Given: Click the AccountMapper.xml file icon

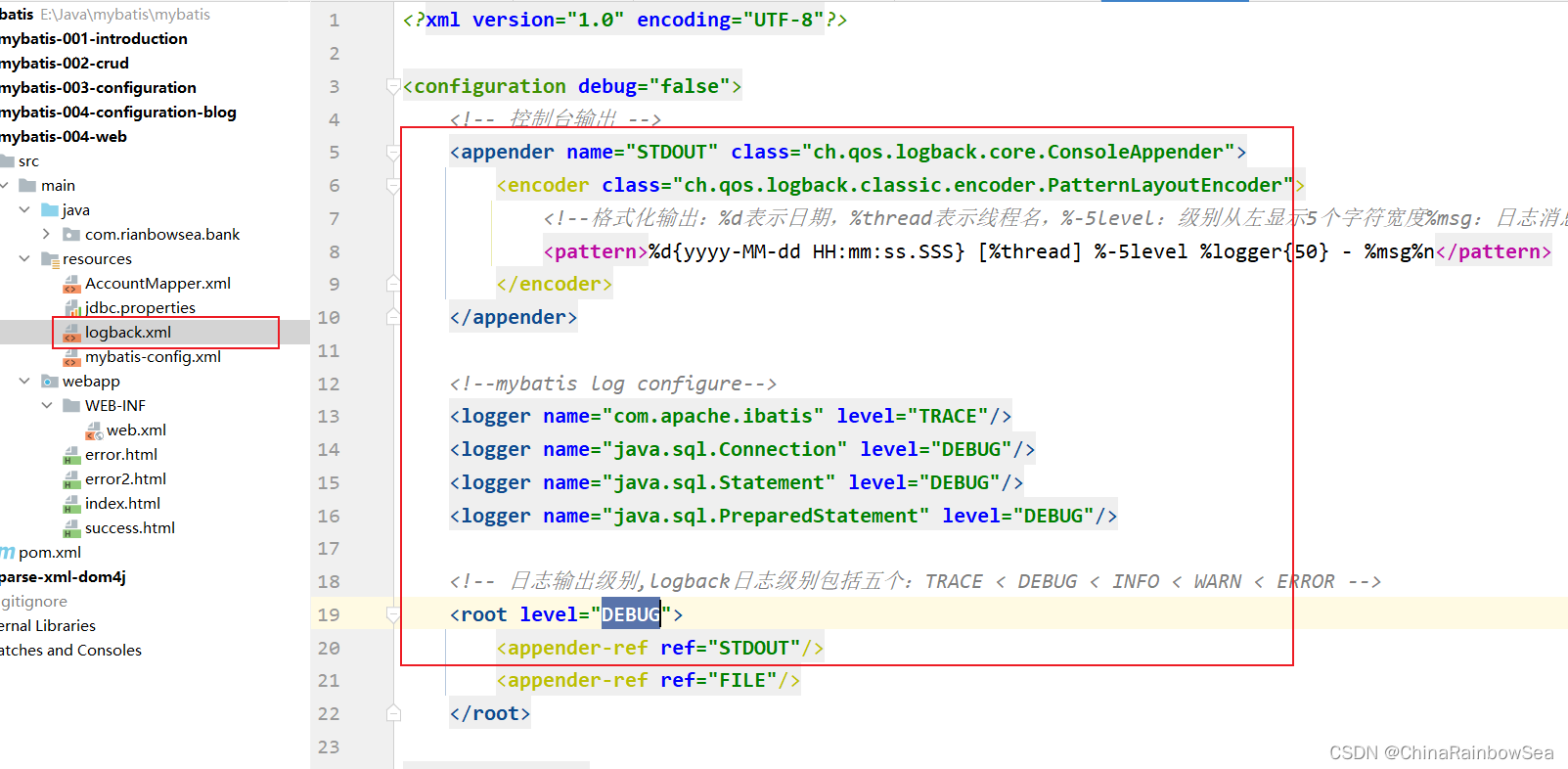Looking at the screenshot, I should [x=71, y=285].
